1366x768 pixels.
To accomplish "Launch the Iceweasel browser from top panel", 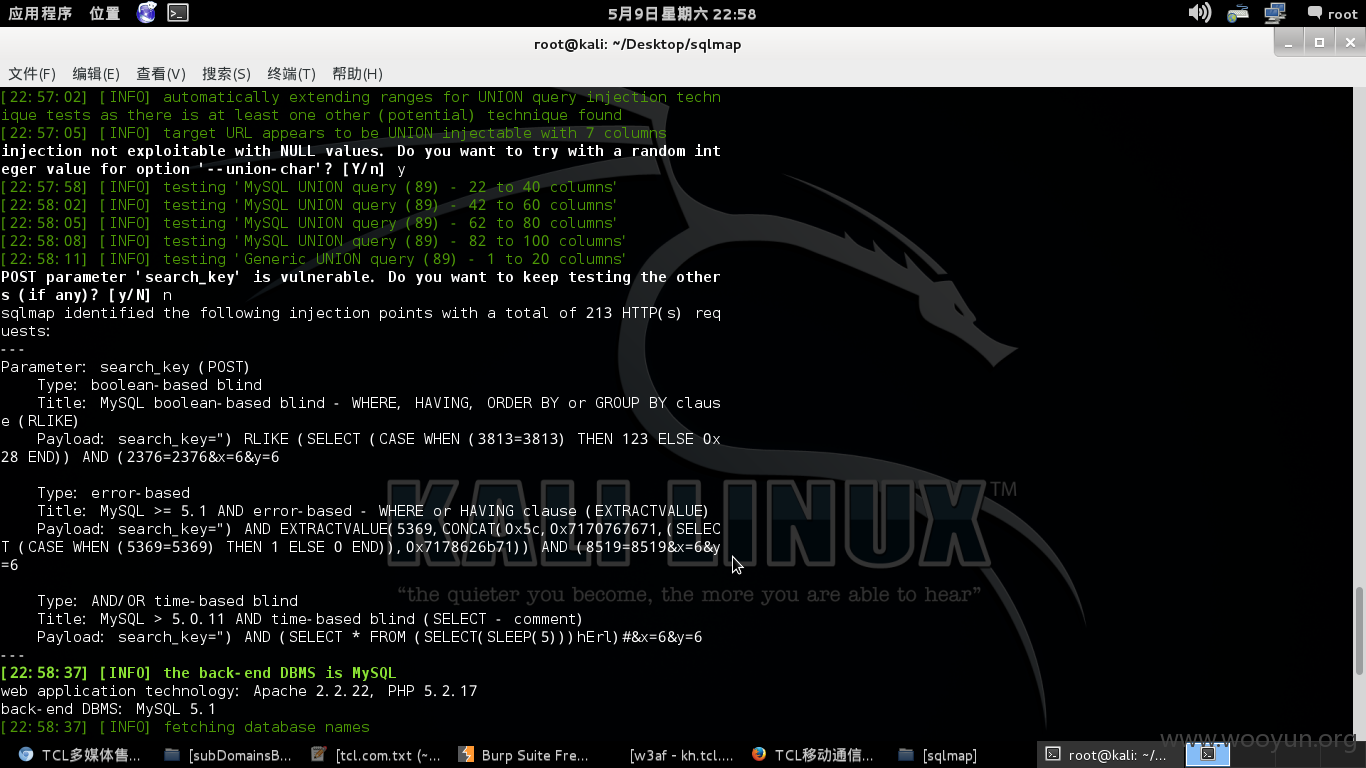I will click(147, 13).
